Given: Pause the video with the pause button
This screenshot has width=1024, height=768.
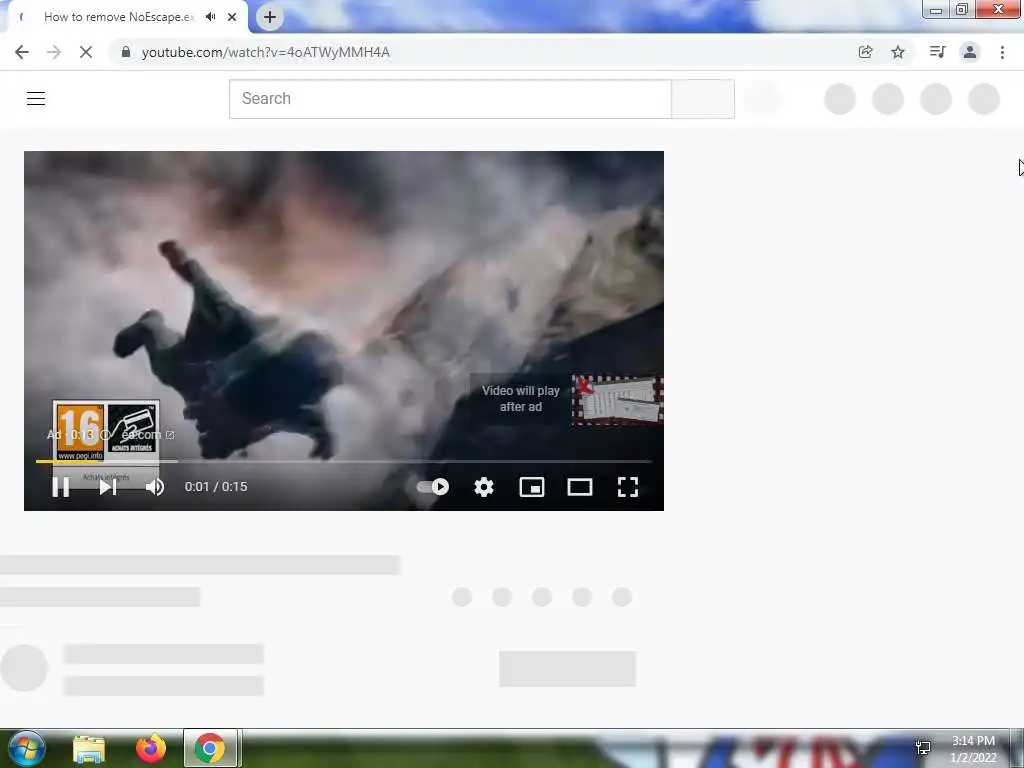Looking at the screenshot, I should tap(61, 487).
